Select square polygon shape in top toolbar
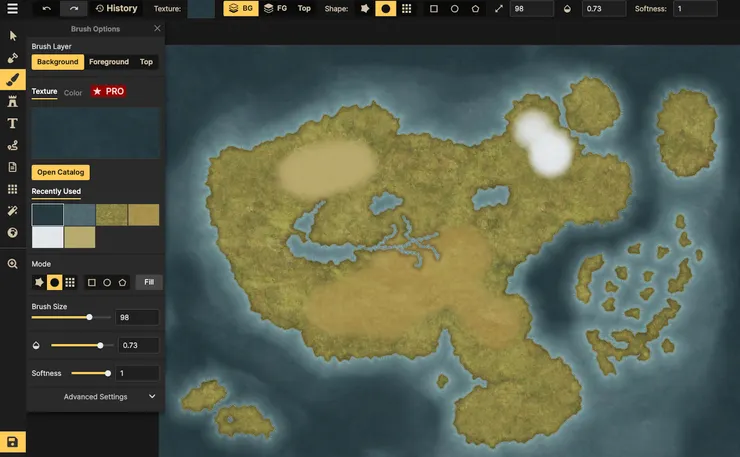This screenshot has width=740, height=457. (x=434, y=8)
